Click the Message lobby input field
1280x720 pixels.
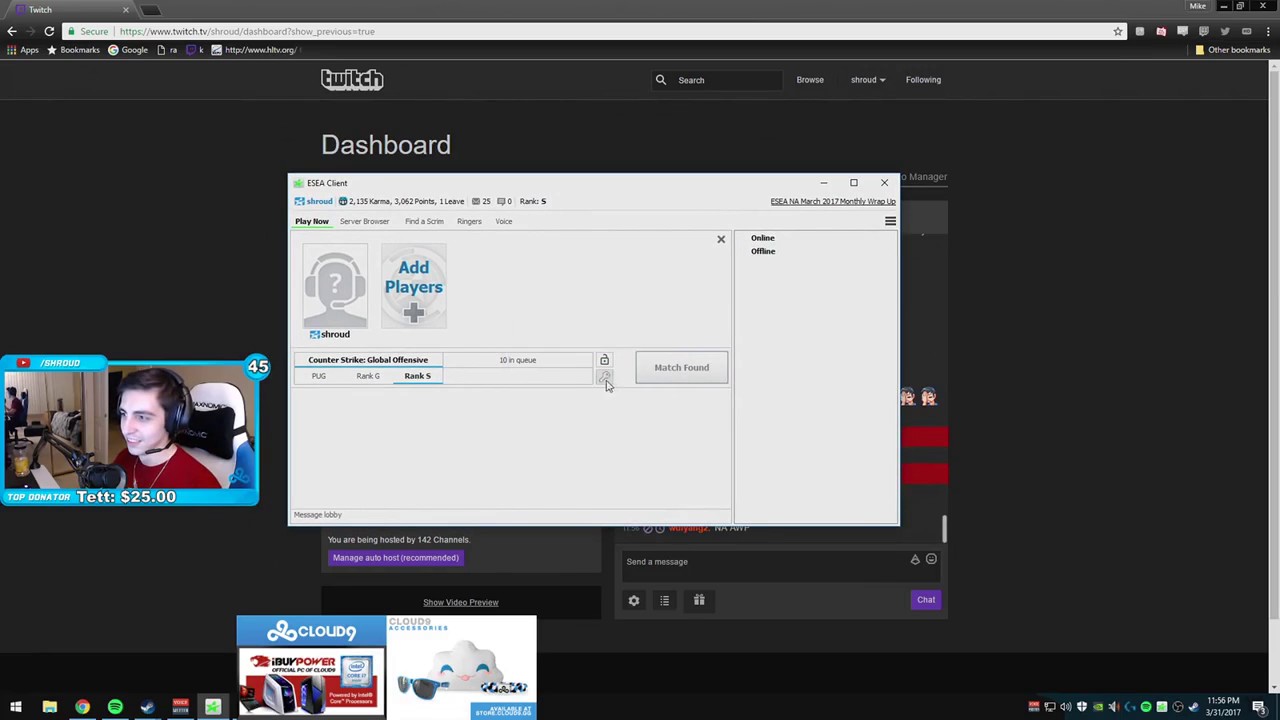click(510, 514)
